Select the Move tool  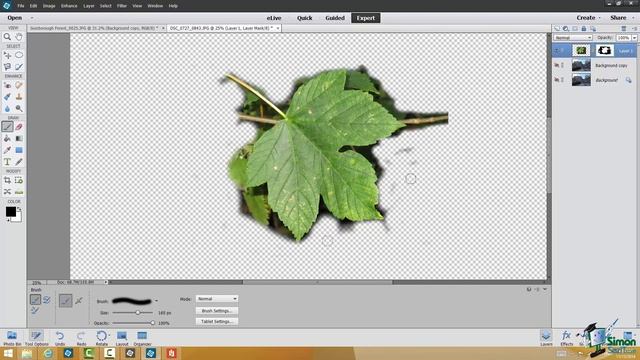(7, 55)
